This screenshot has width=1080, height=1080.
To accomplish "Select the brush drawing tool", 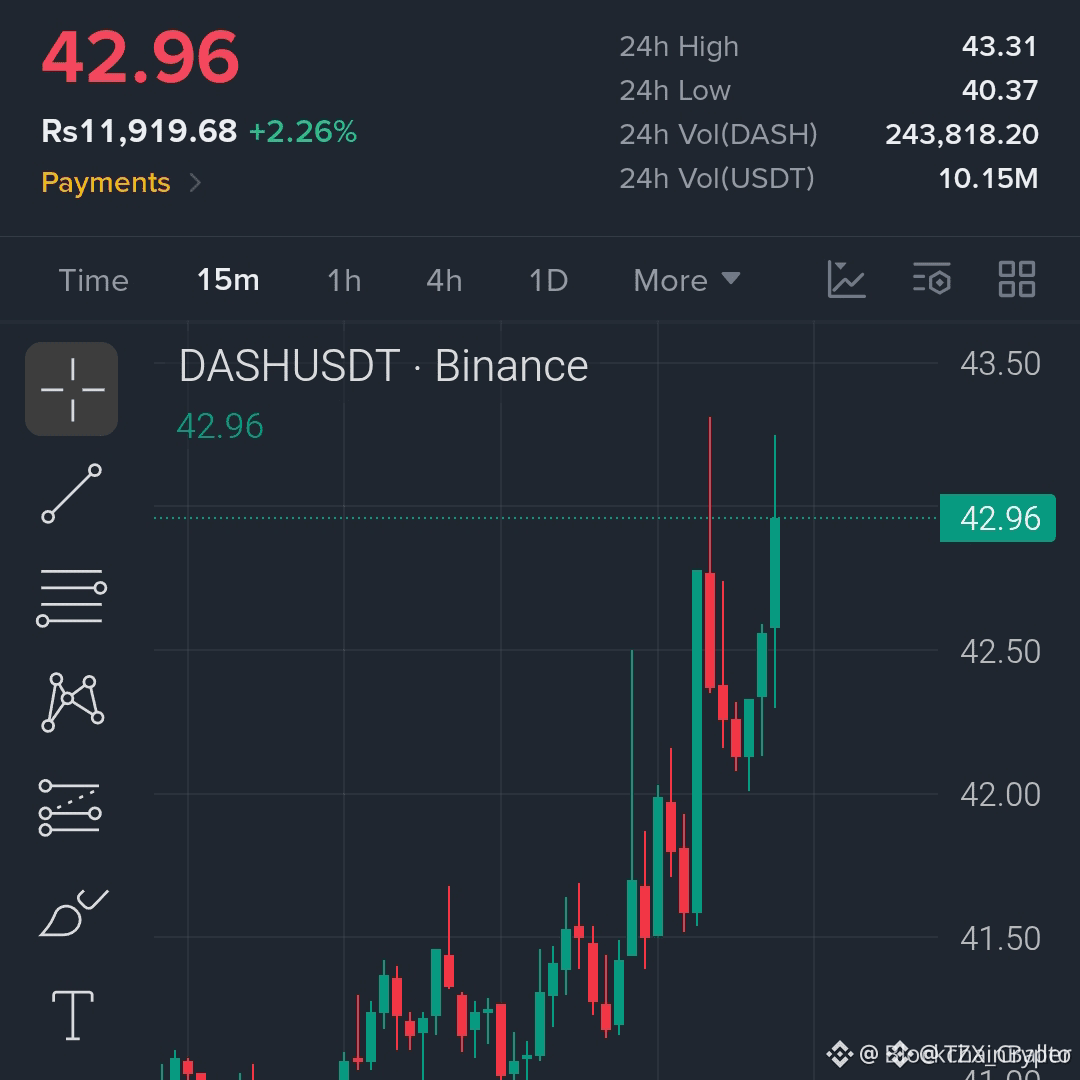I will 73,913.
